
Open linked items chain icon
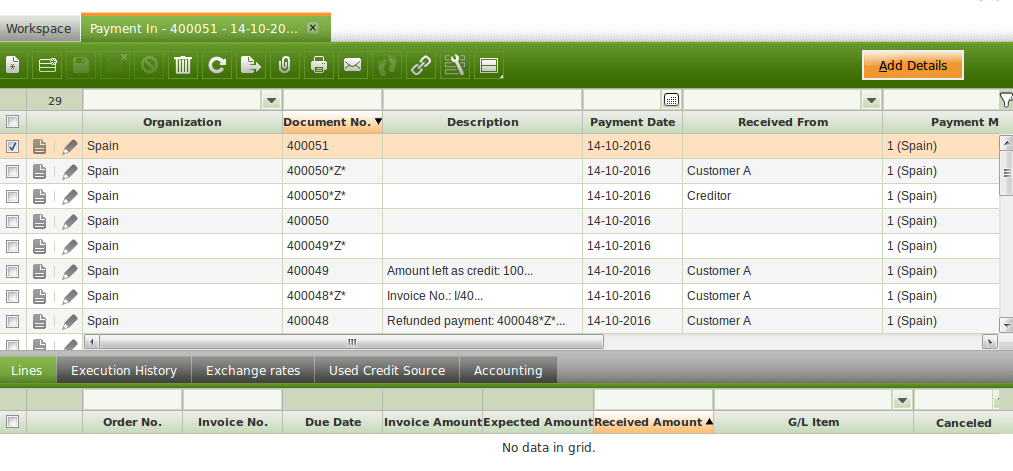(x=421, y=66)
